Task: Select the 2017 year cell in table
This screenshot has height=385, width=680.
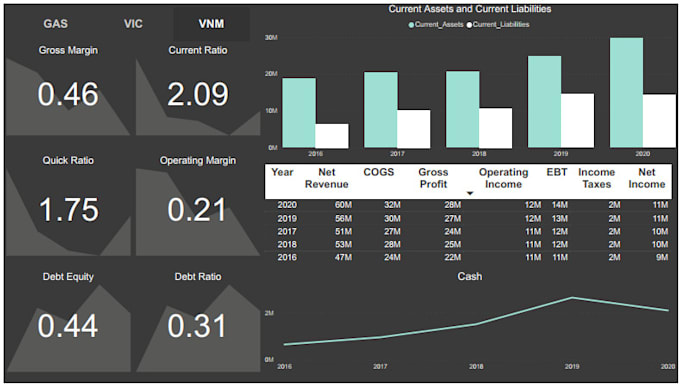Action: 287,232
